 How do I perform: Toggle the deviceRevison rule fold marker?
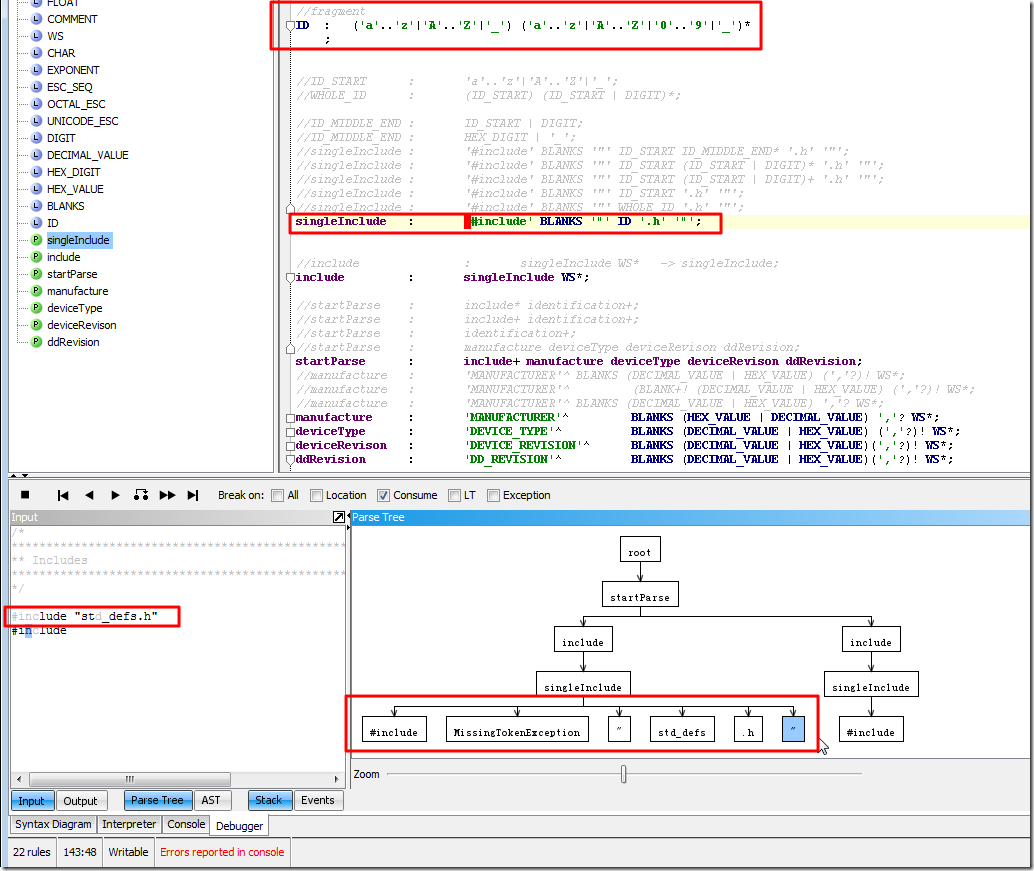tap(290, 446)
